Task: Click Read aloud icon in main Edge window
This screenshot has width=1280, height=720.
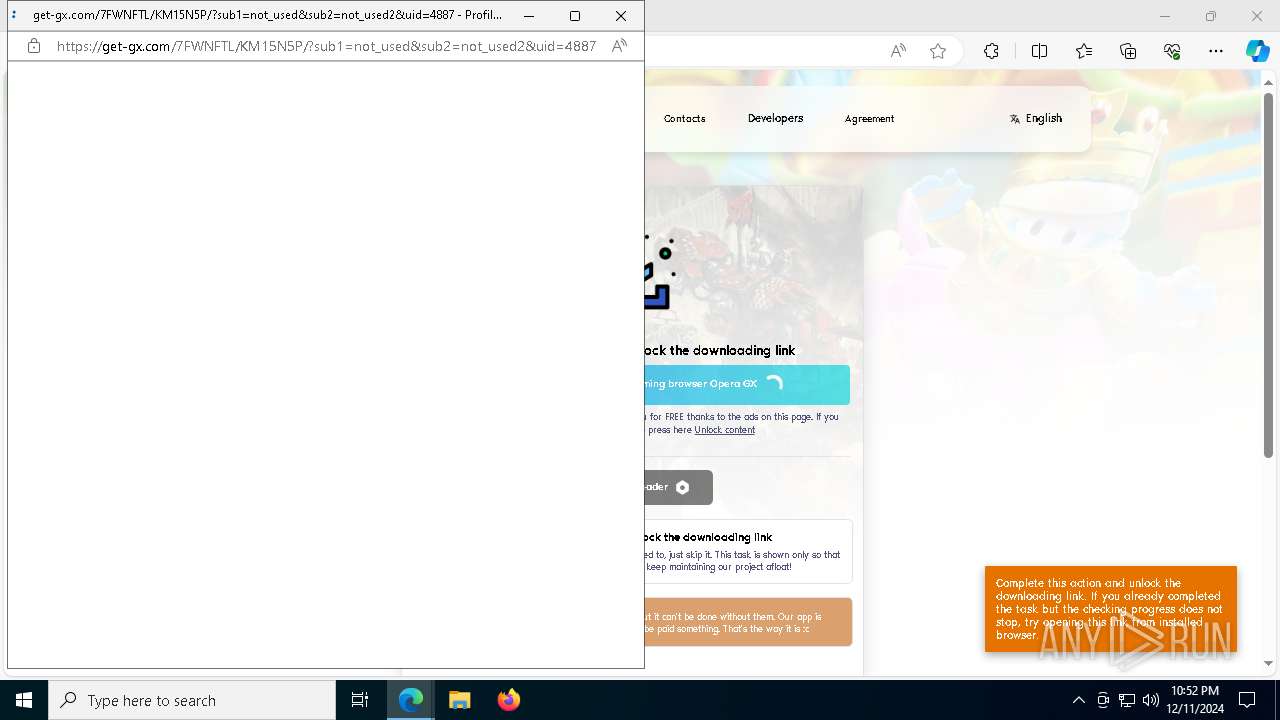Action: point(898,51)
